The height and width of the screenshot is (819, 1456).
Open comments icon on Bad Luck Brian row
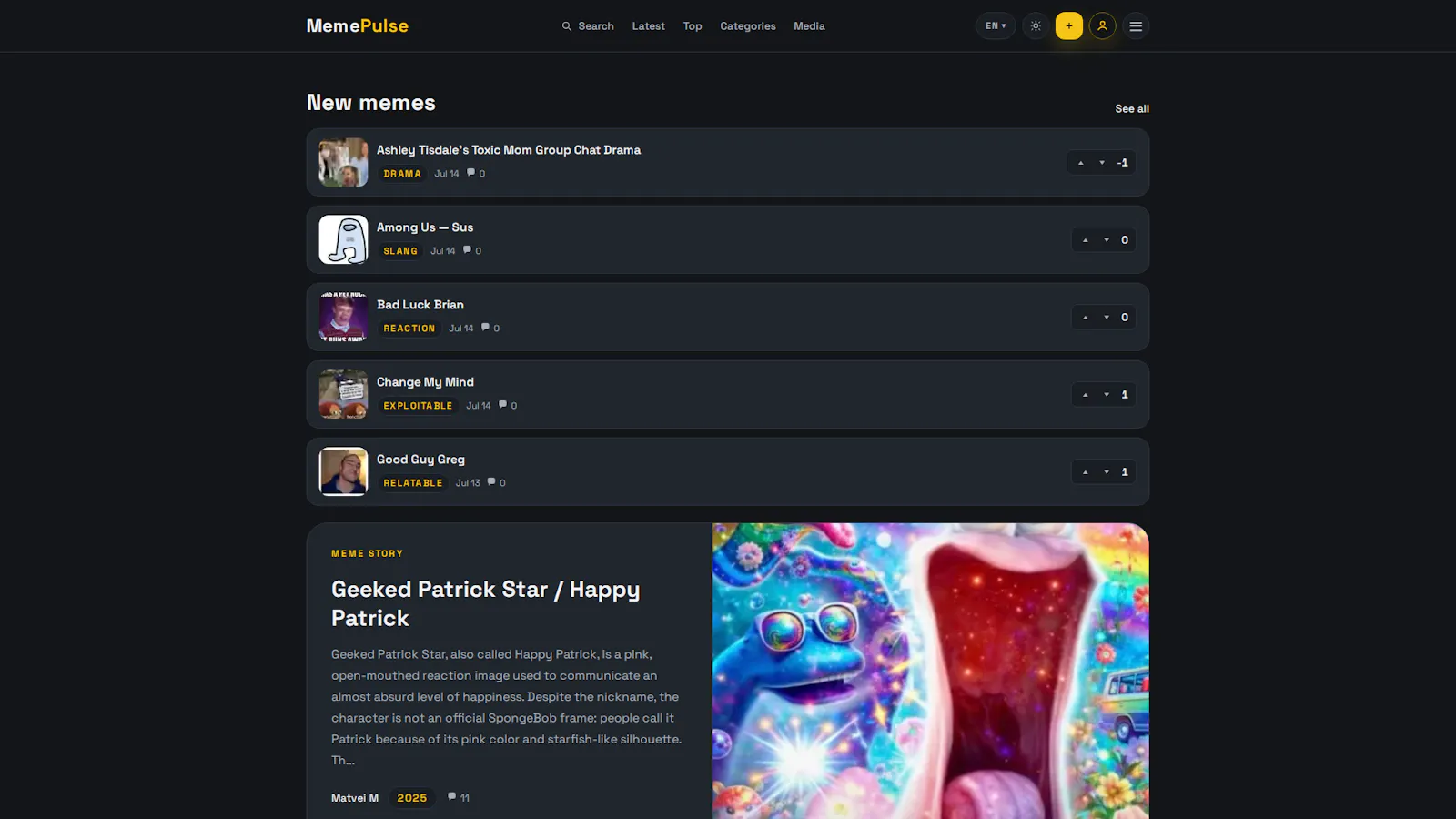(x=486, y=328)
